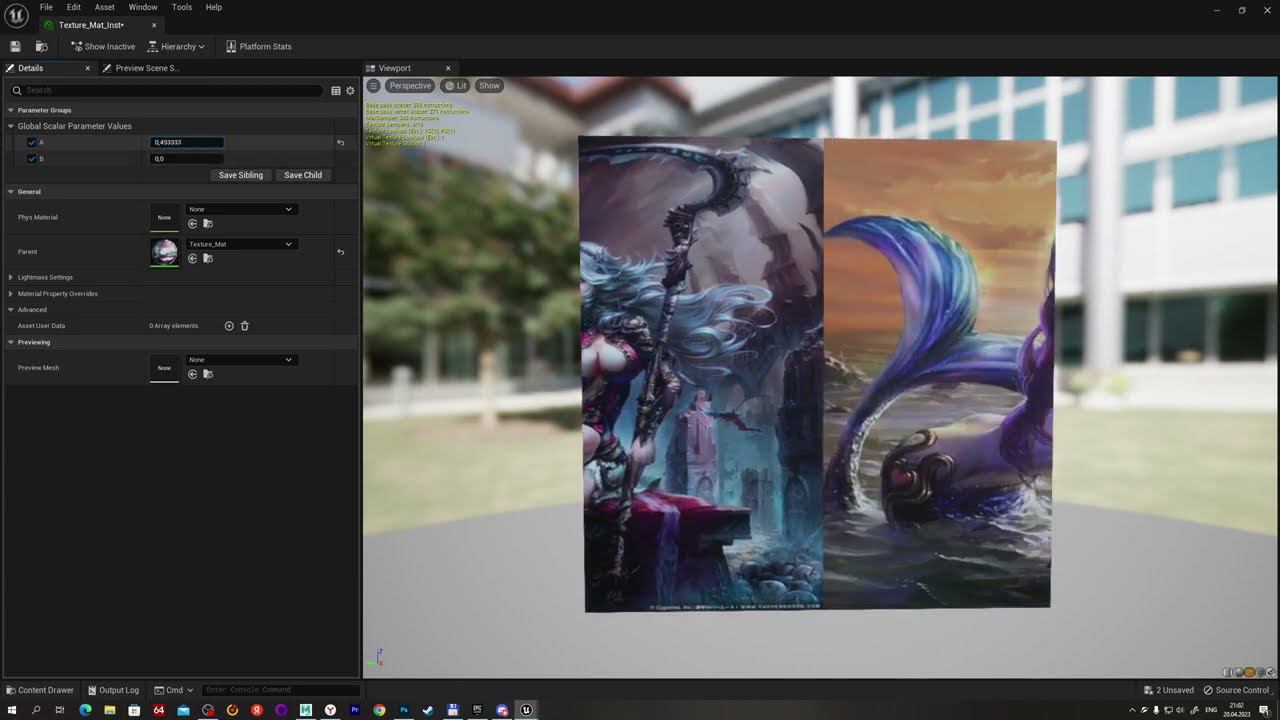
Task: Click the Save Sibling button
Action: tap(240, 175)
